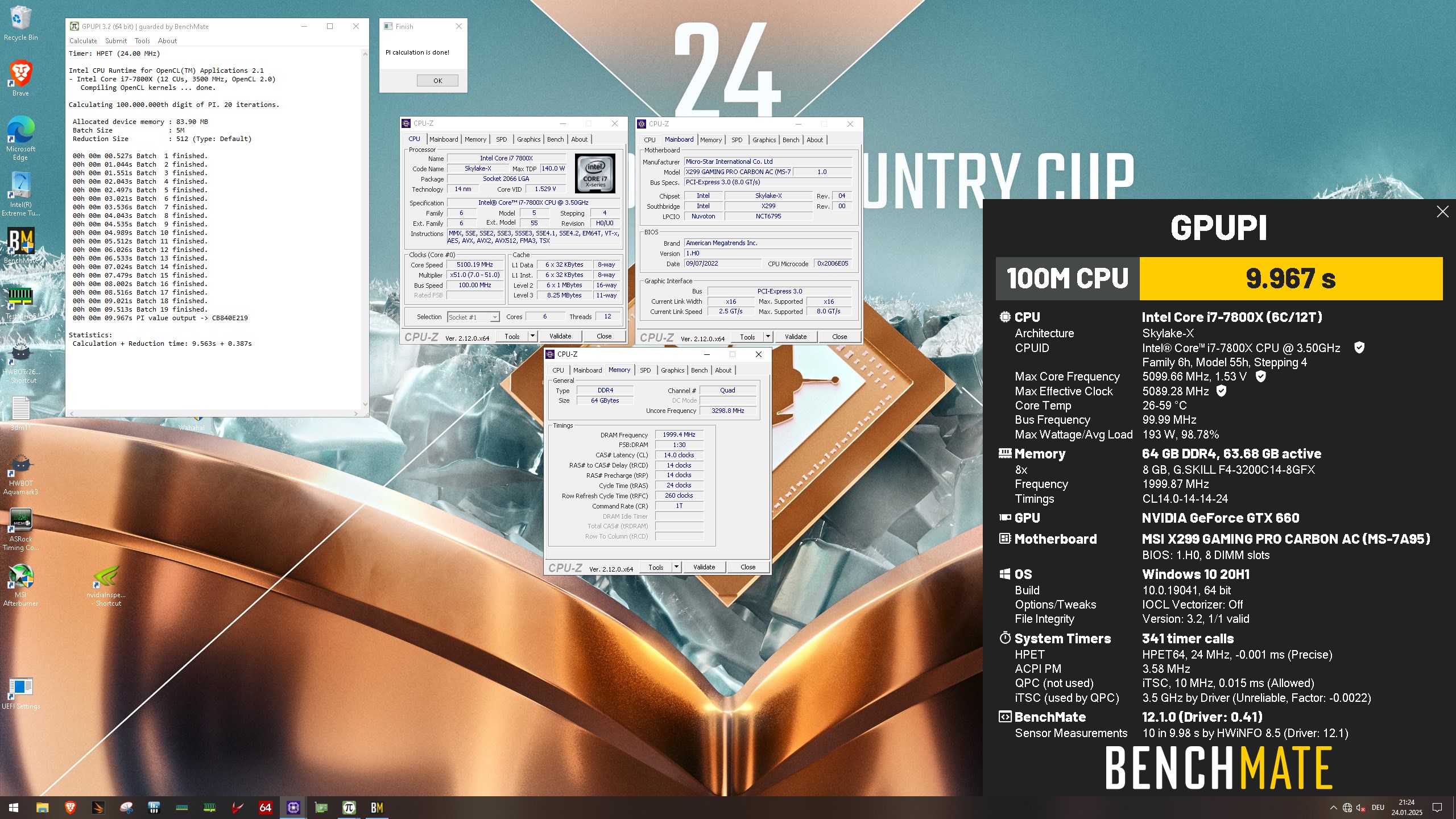Image resolution: width=1456 pixels, height=819 pixels.
Task: Click the Uncore Frequency 3298.8 MHz value
Action: click(727, 411)
